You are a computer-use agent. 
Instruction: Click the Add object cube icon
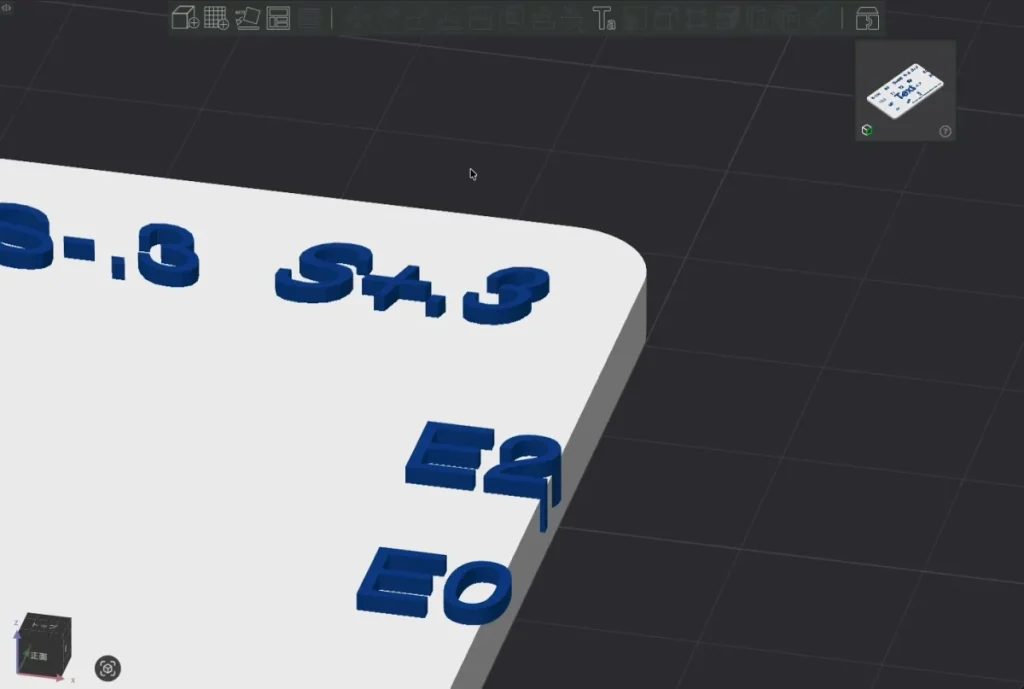(x=185, y=18)
